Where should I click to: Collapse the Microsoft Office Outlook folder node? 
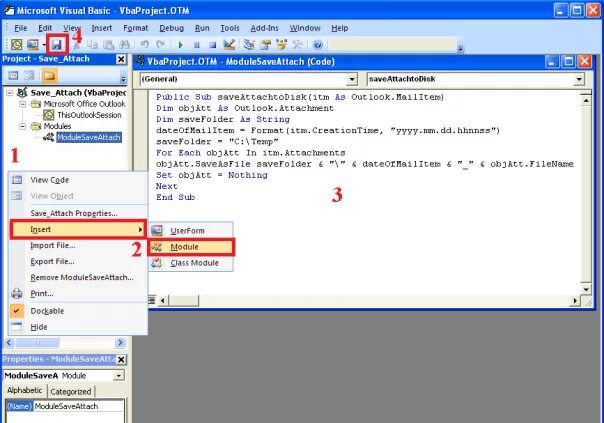[x=23, y=104]
